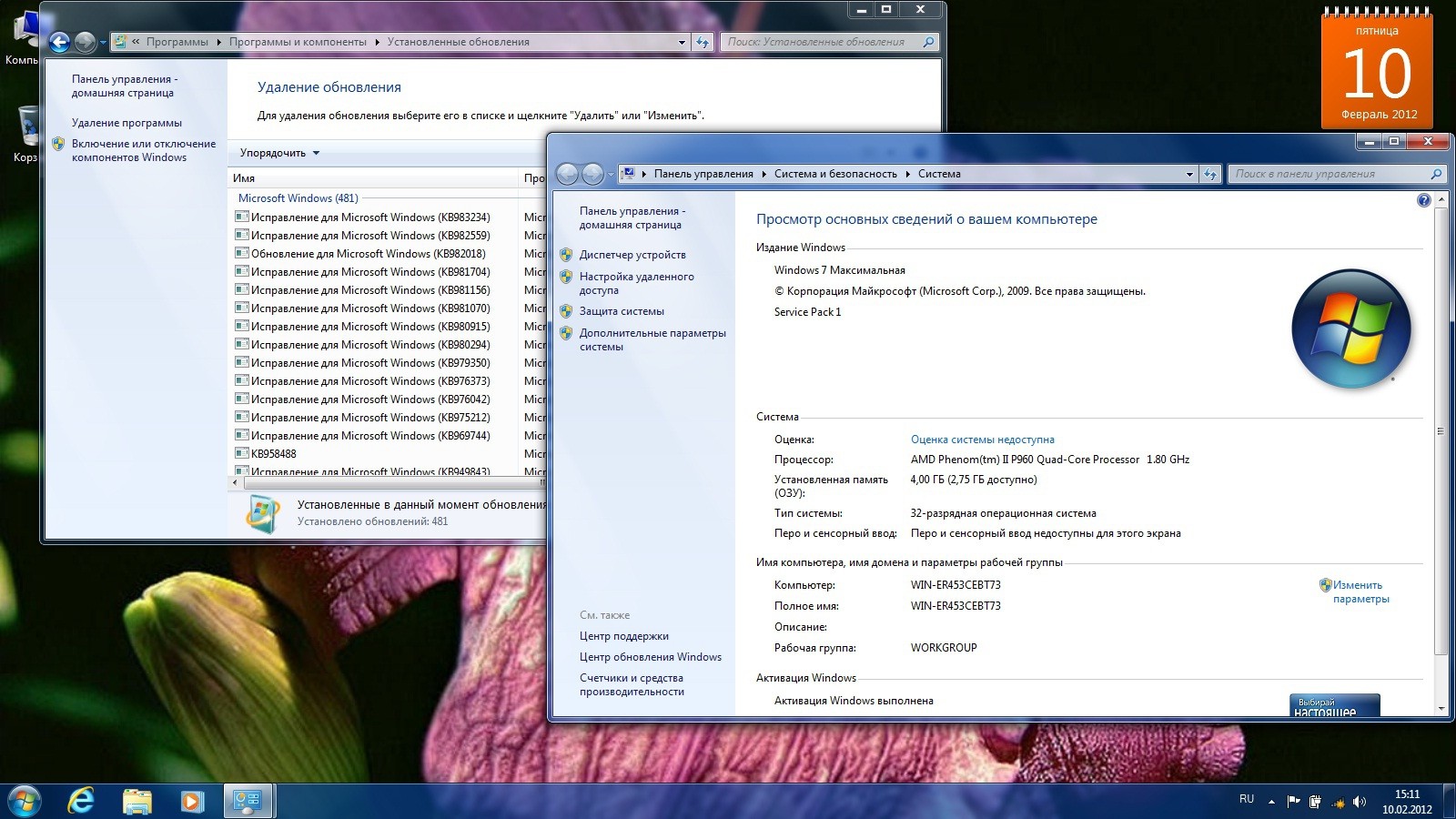This screenshot has height=819, width=1456.
Task: Open the taskbar clock showing 15:11
Action: point(1407,802)
